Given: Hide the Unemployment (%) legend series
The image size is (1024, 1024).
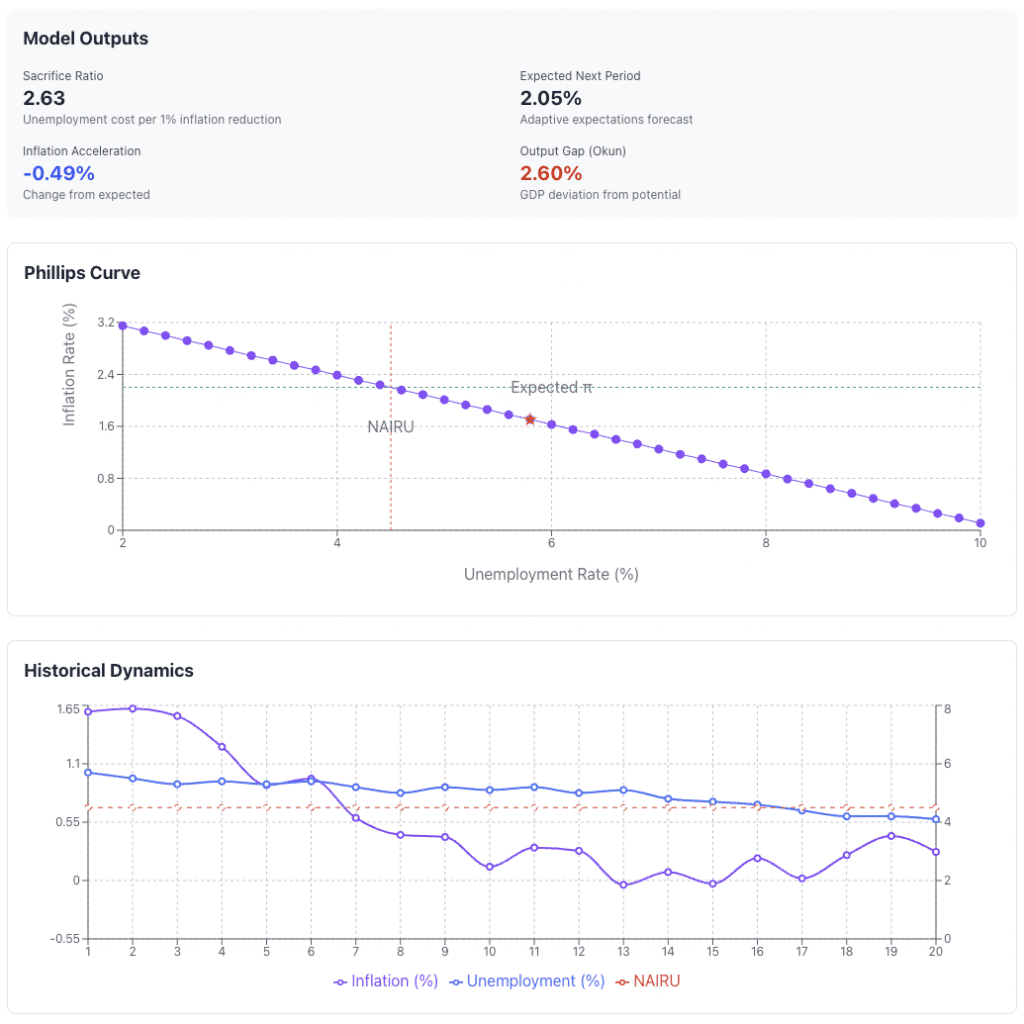Looking at the screenshot, I should [x=526, y=981].
